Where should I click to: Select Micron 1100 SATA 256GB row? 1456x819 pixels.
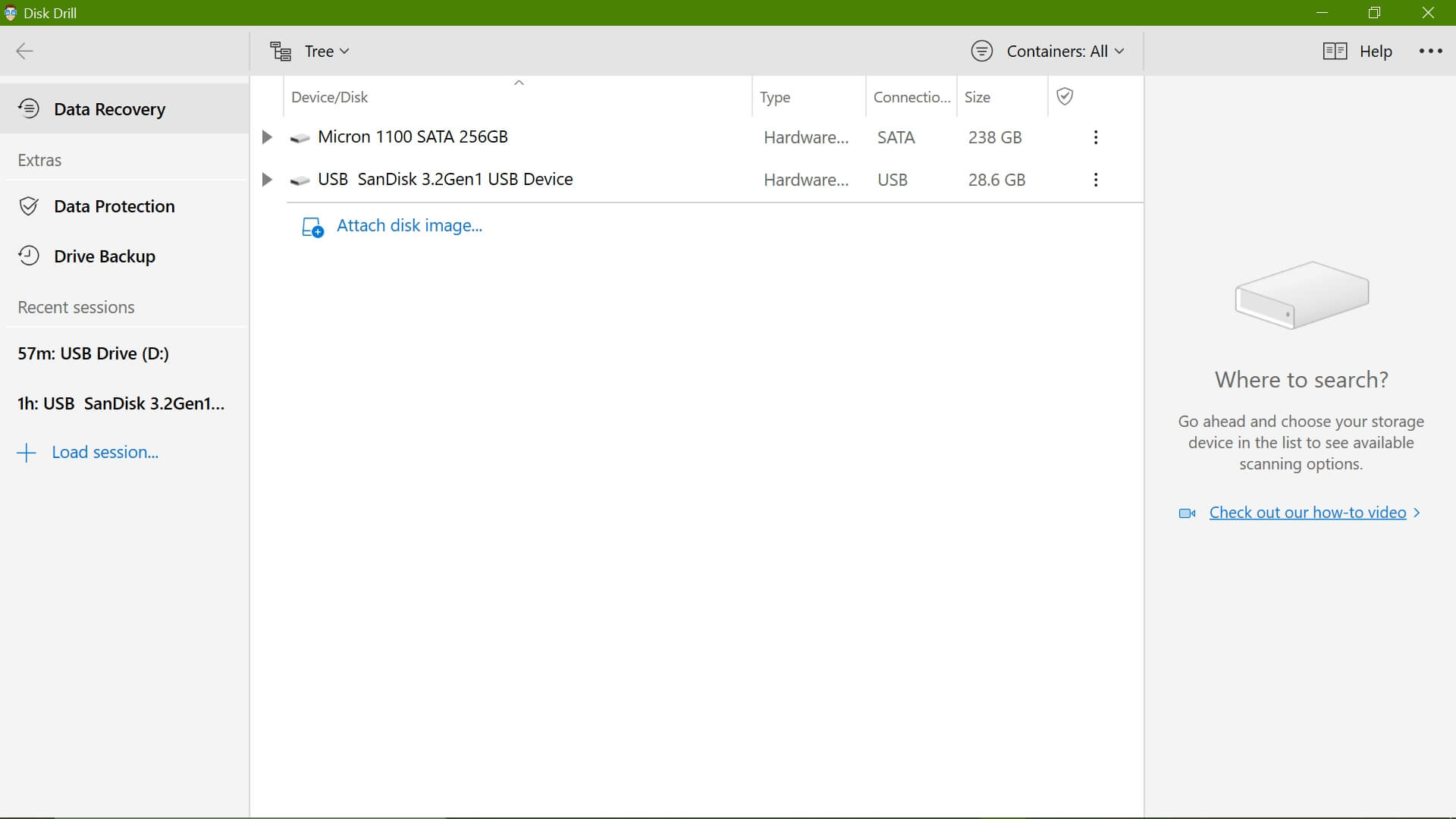coord(696,137)
